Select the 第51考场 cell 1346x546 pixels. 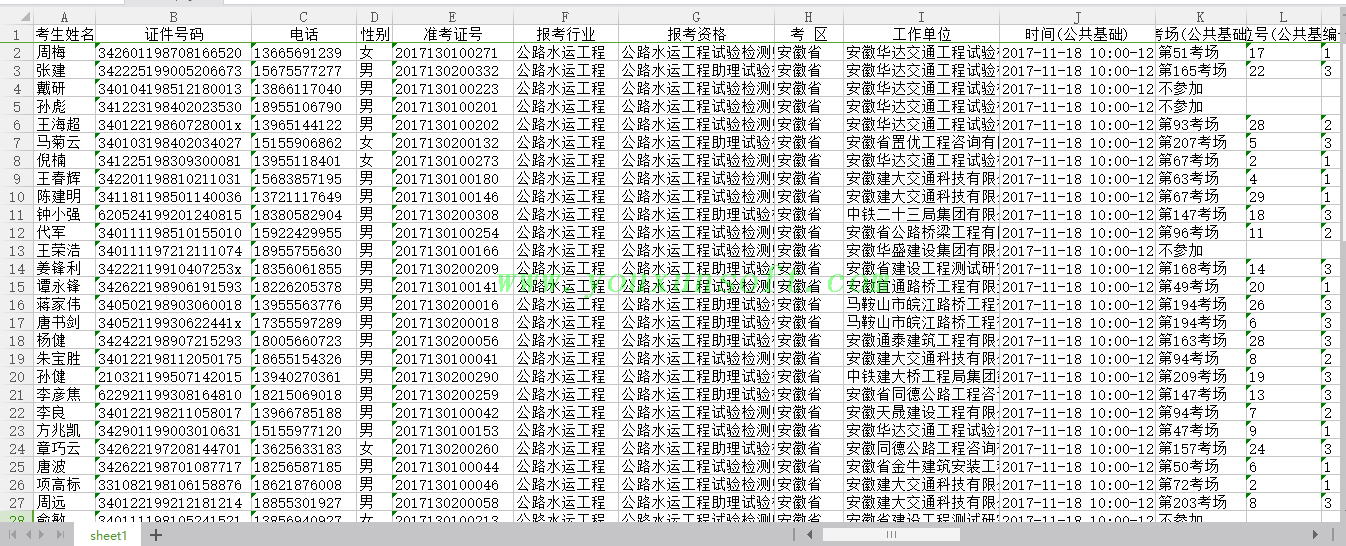pyautogui.click(x=1201, y=52)
